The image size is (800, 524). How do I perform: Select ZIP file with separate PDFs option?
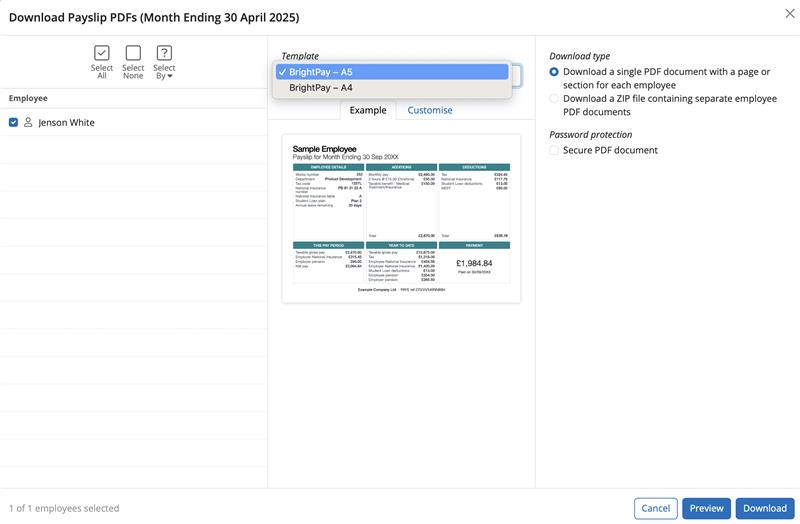pyautogui.click(x=554, y=98)
